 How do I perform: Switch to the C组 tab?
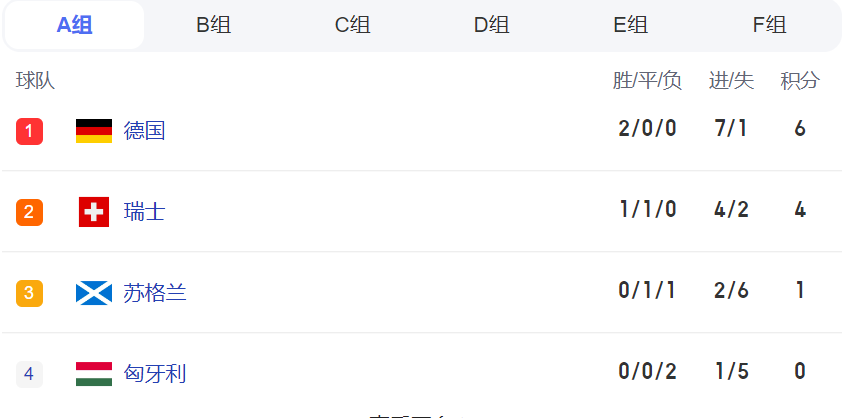click(352, 25)
